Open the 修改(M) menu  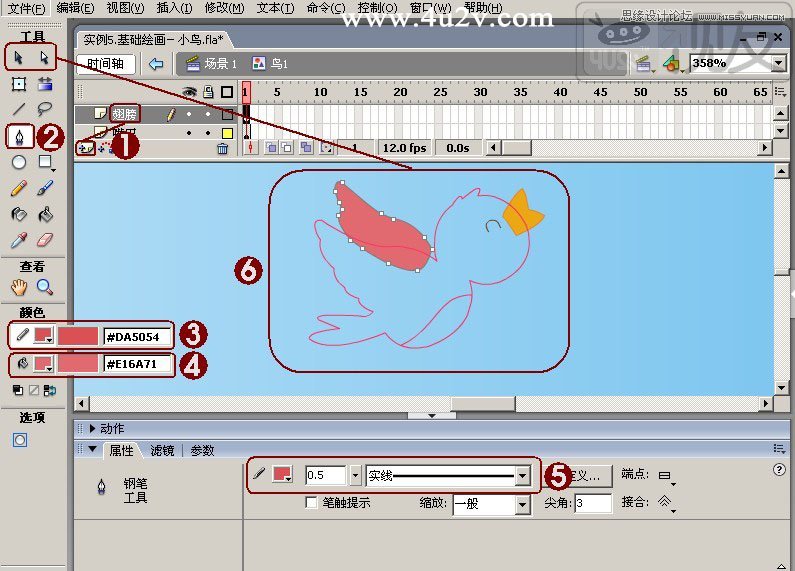coord(224,8)
